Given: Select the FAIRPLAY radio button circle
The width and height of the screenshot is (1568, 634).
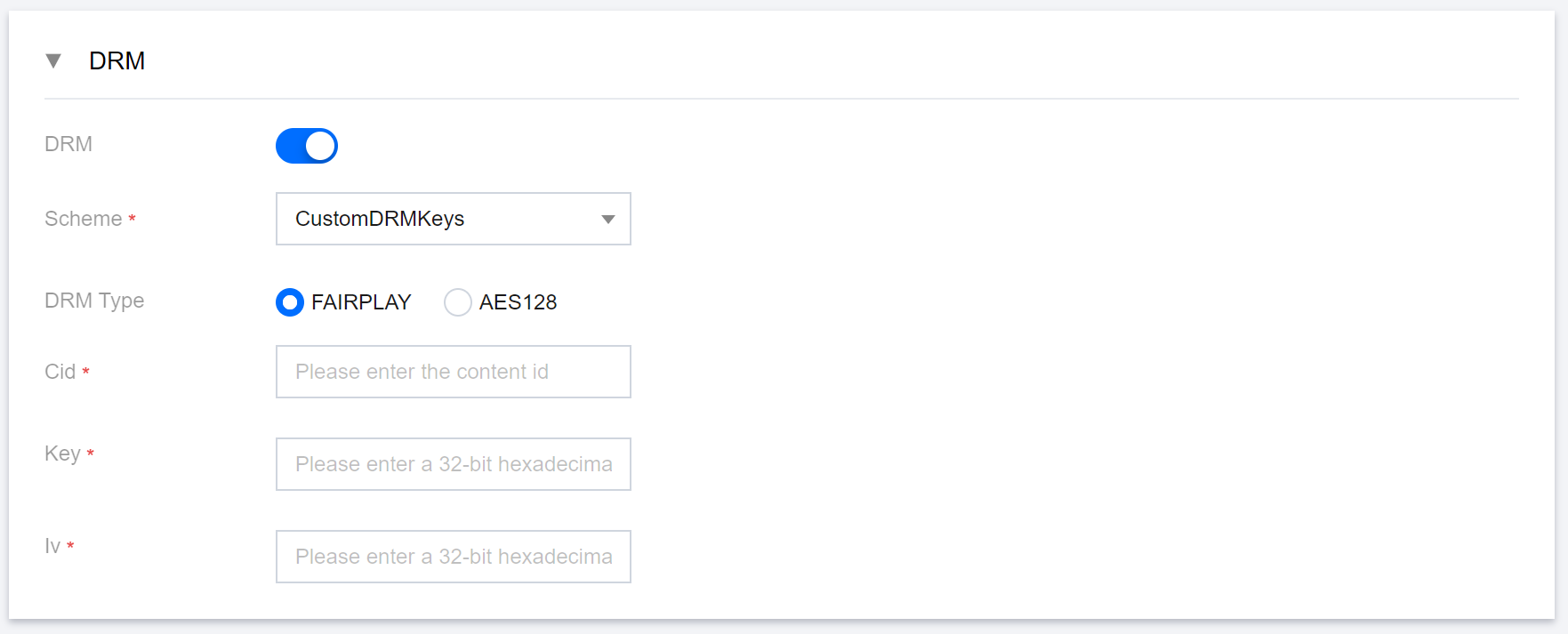Looking at the screenshot, I should (290, 302).
